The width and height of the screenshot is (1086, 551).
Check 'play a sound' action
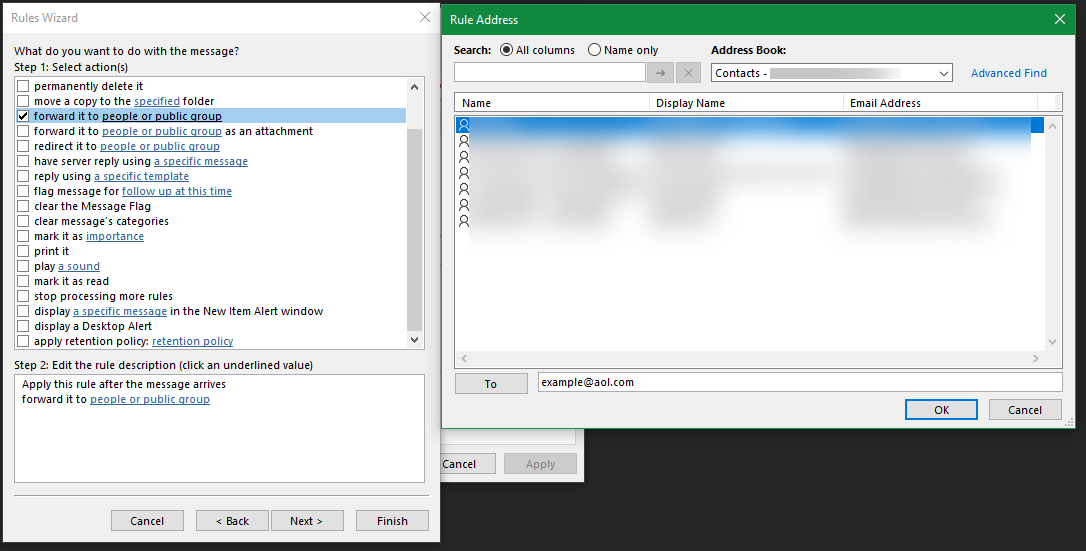pyautogui.click(x=24, y=266)
